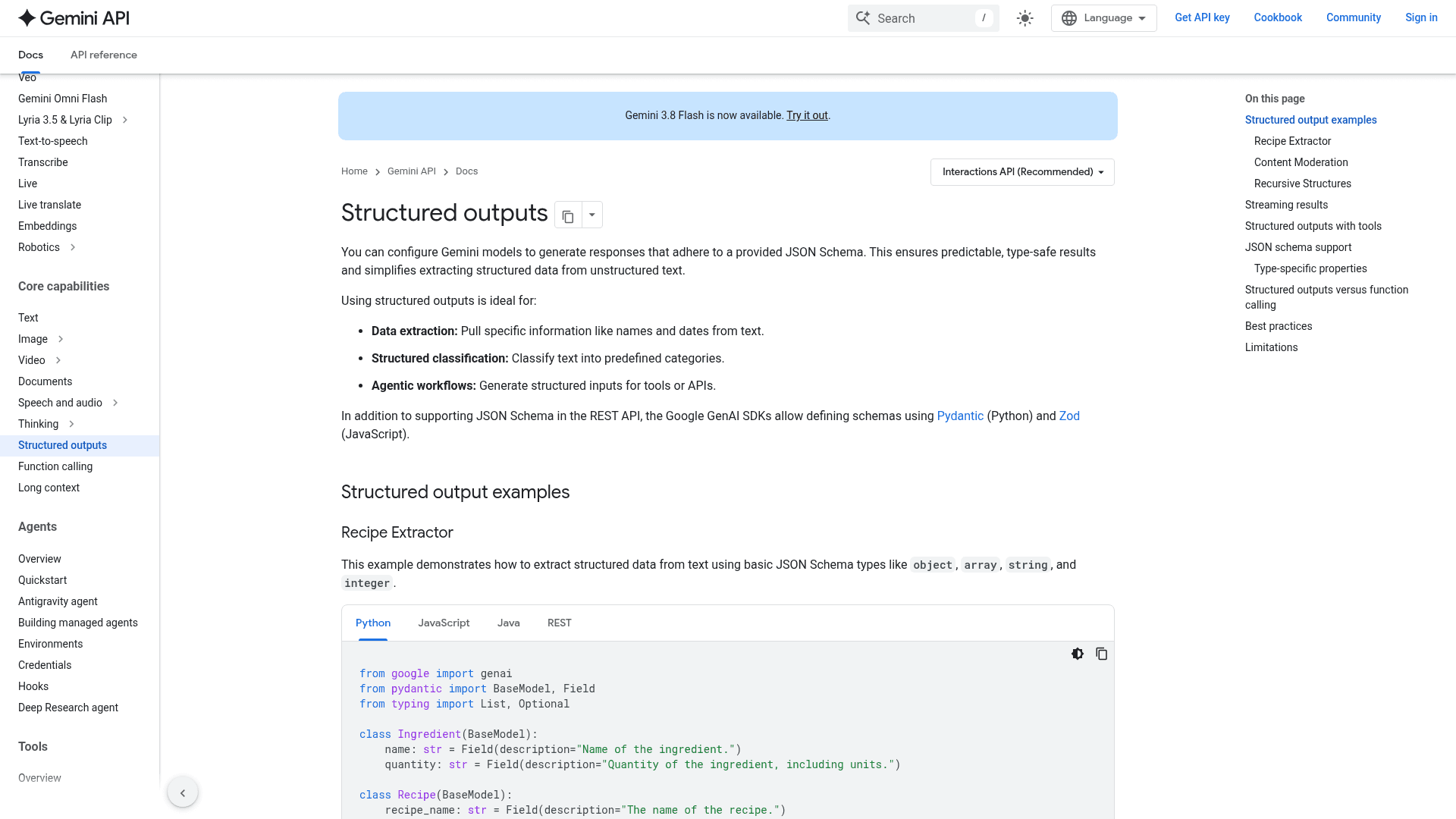Expand the Image sidebar section

(61, 339)
